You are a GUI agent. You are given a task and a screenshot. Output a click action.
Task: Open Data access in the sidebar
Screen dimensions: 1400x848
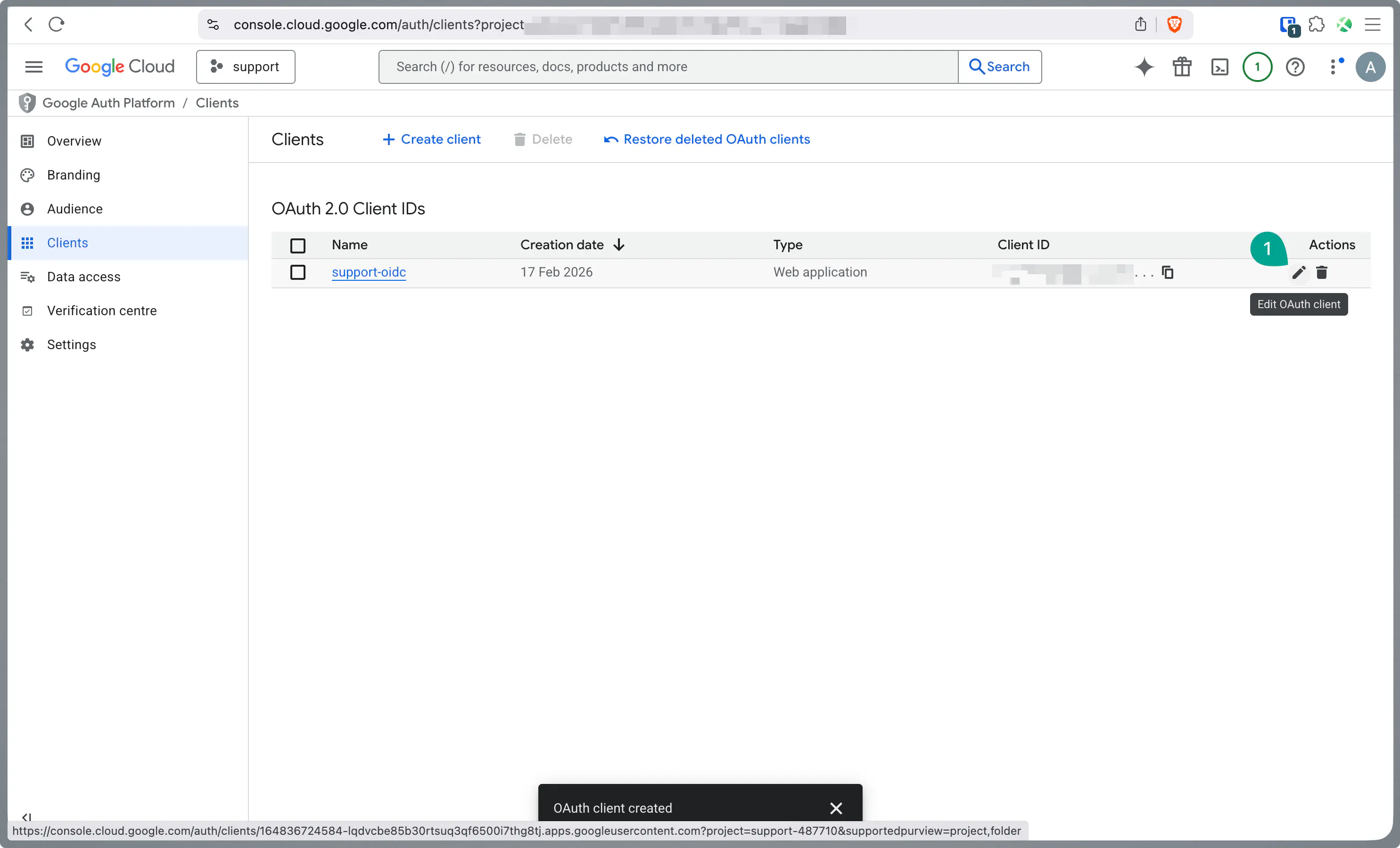click(x=83, y=277)
